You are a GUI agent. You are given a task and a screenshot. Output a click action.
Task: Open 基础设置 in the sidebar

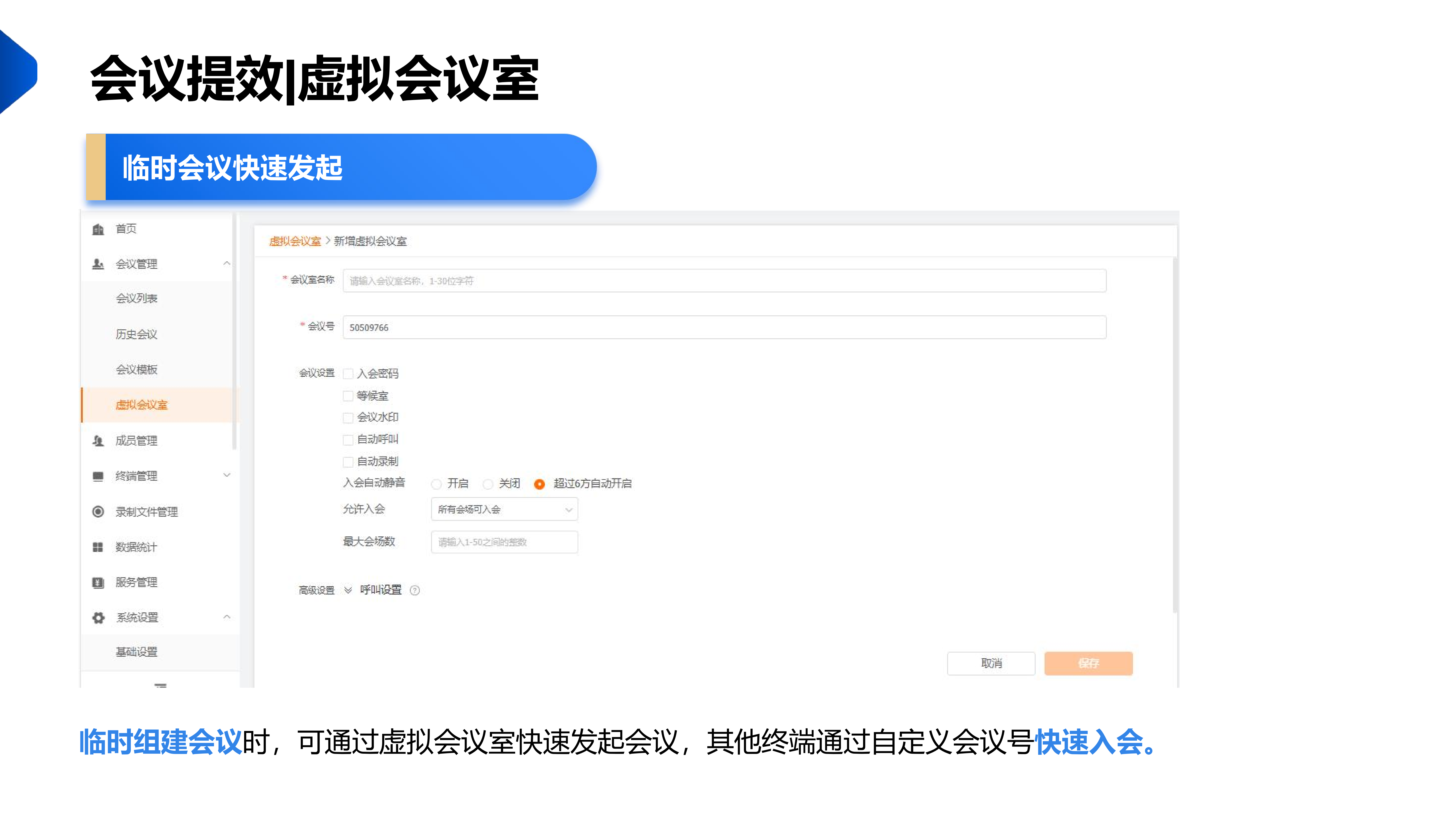(x=136, y=652)
